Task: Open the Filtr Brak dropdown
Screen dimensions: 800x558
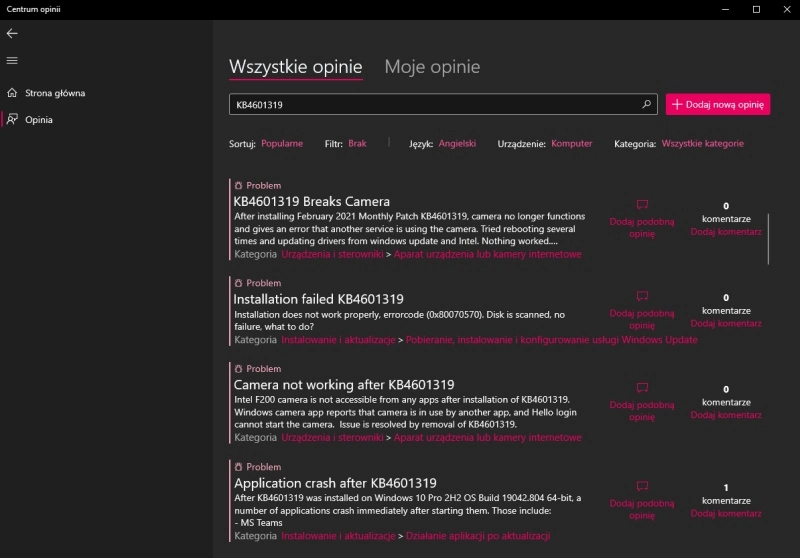Action: [x=357, y=144]
